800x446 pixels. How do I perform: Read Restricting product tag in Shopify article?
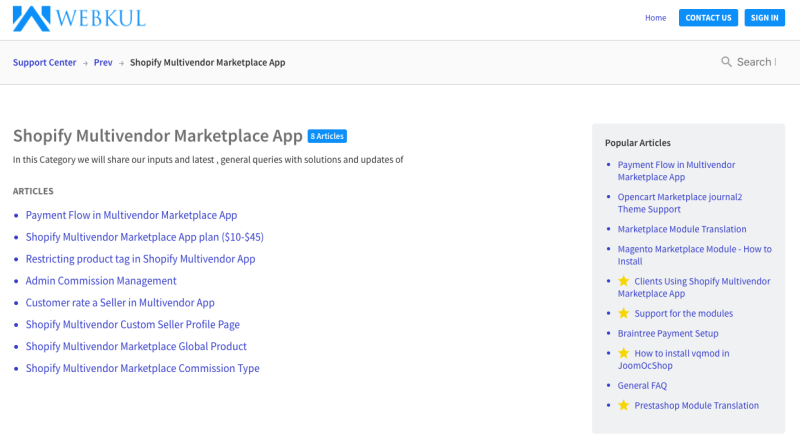click(140, 259)
